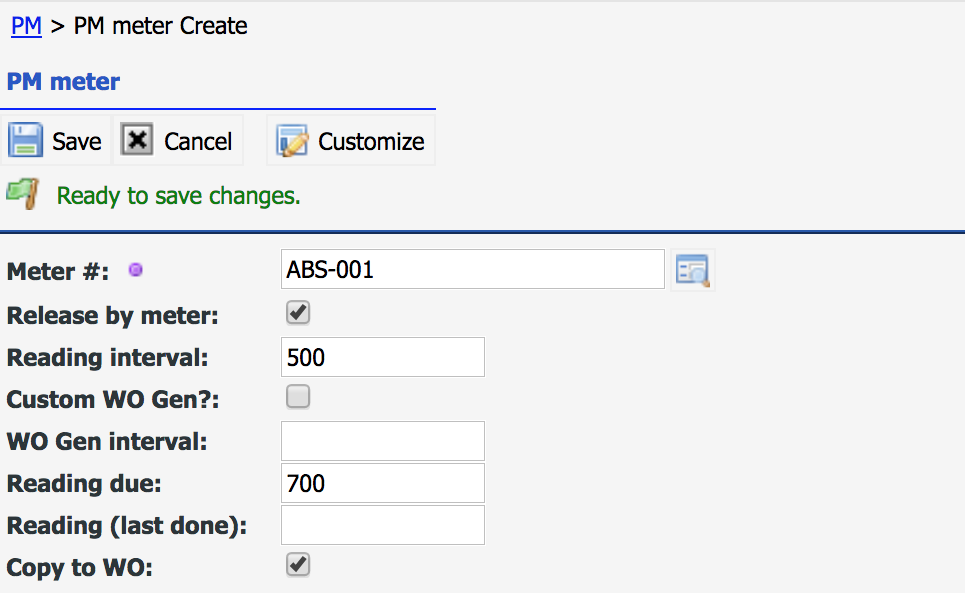Click the Cancel button label
This screenshot has height=593, width=965.
tap(198, 141)
